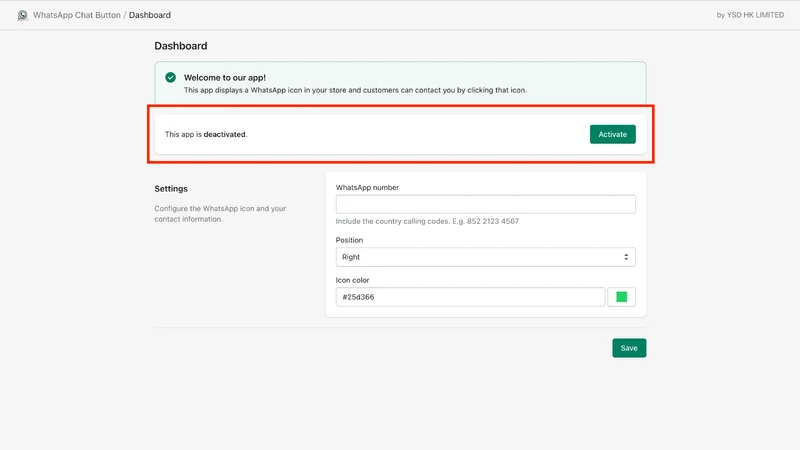800x450 pixels.
Task: Click the Position field label
Action: coord(349,240)
